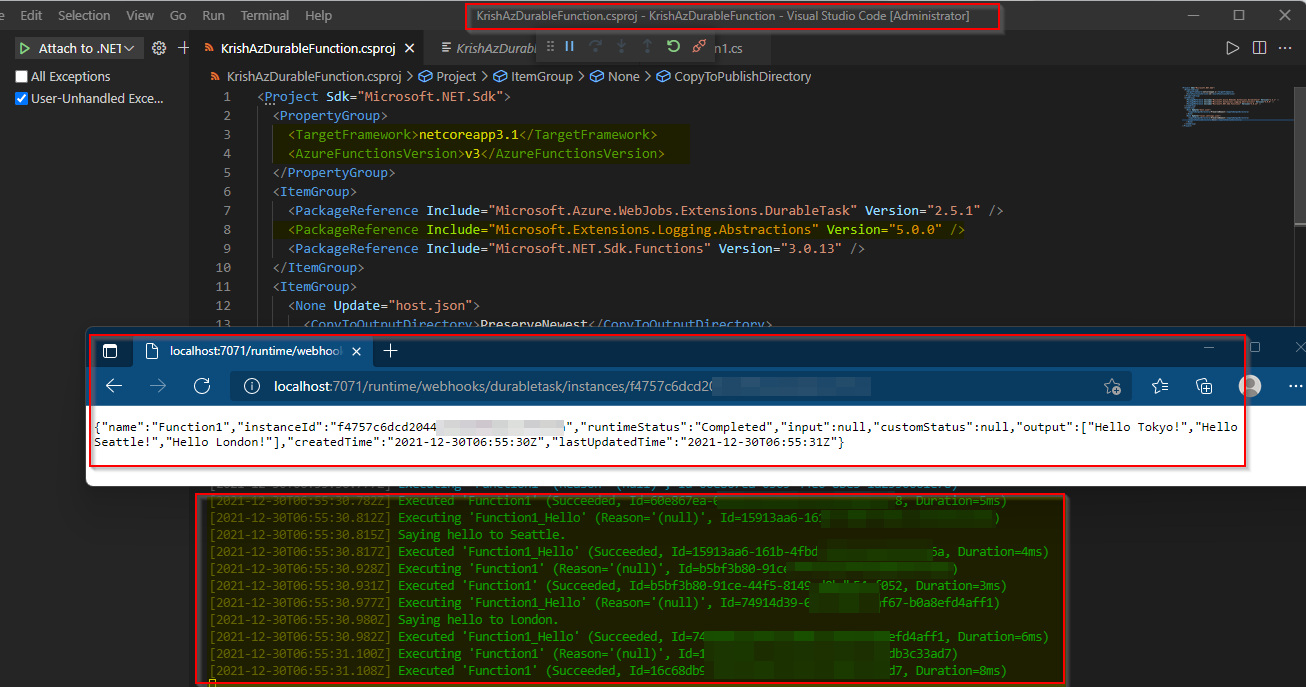
Task: Open the Terminal menu
Action: (264, 15)
